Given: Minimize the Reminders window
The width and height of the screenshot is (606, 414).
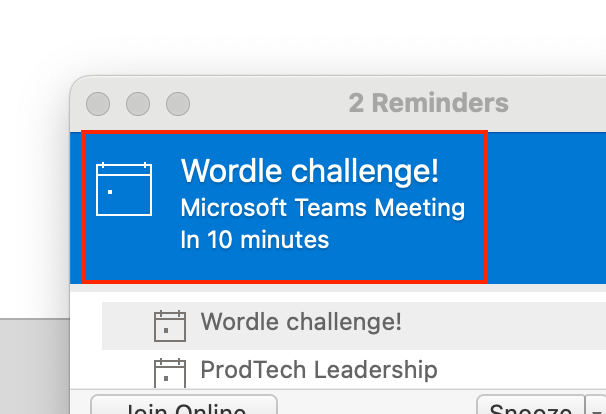Looking at the screenshot, I should (138, 103).
